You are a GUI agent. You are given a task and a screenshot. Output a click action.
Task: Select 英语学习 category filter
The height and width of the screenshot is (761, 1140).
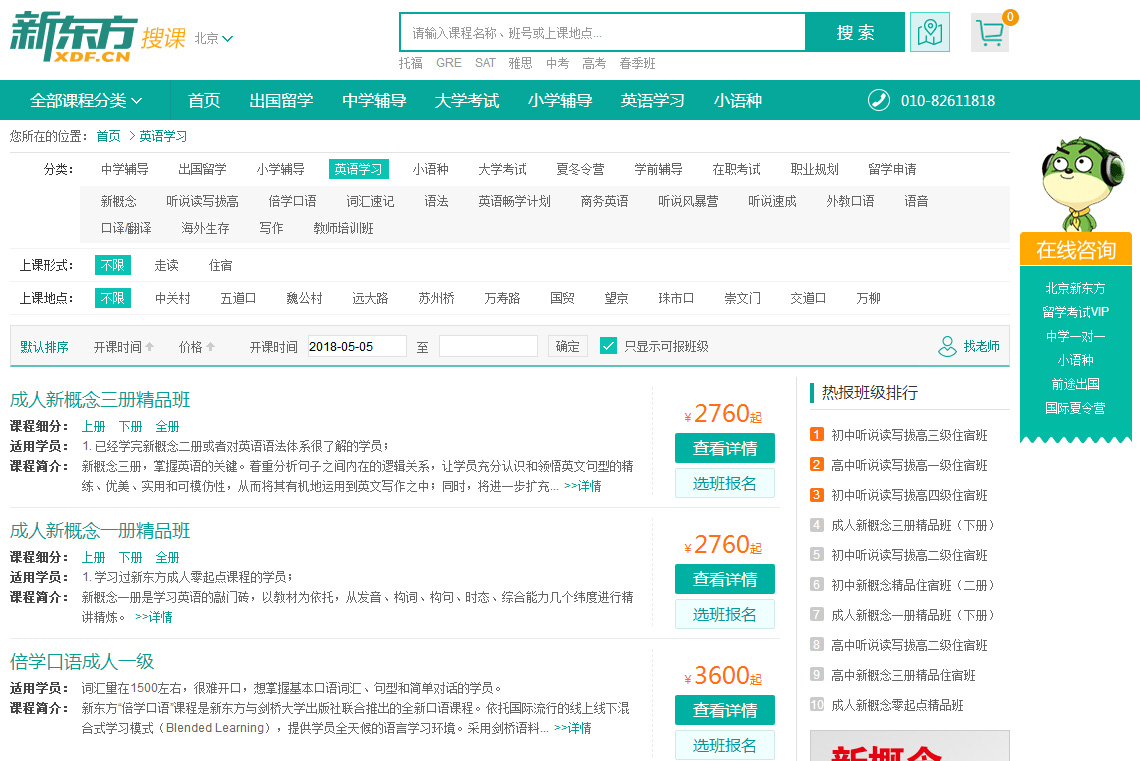point(358,169)
